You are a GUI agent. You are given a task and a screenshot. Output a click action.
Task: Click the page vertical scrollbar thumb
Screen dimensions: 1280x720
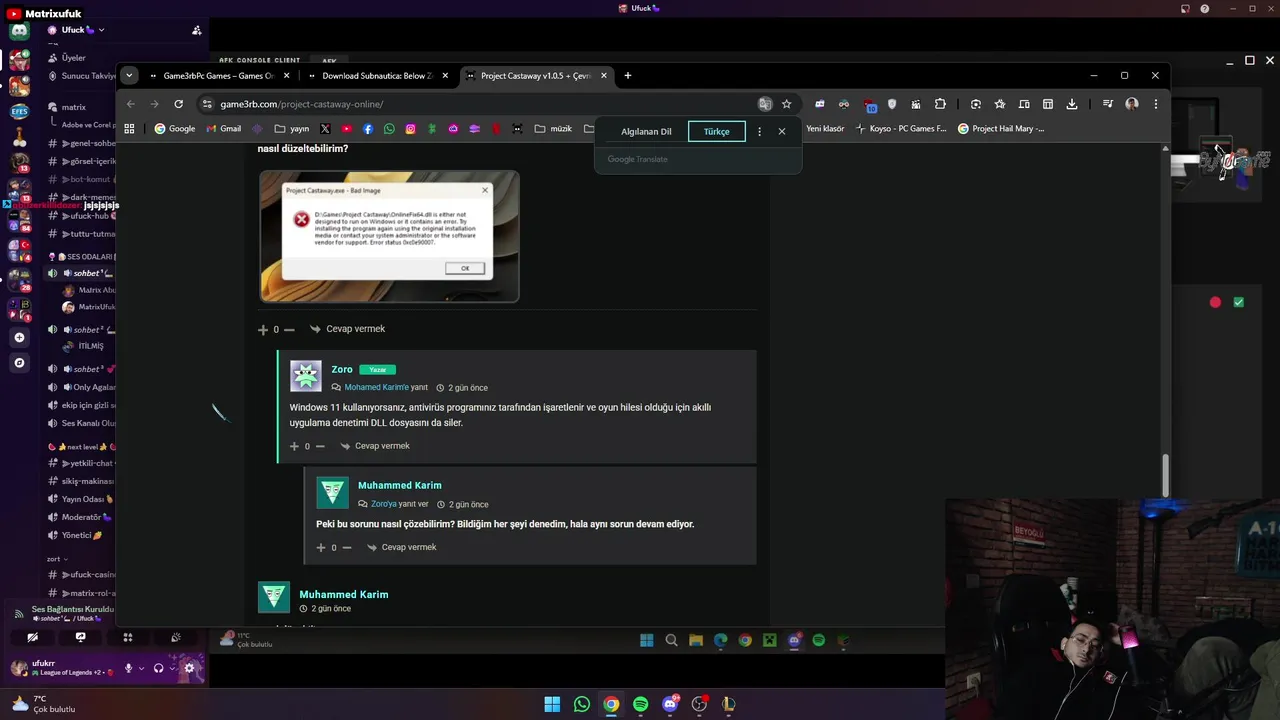click(x=1165, y=476)
